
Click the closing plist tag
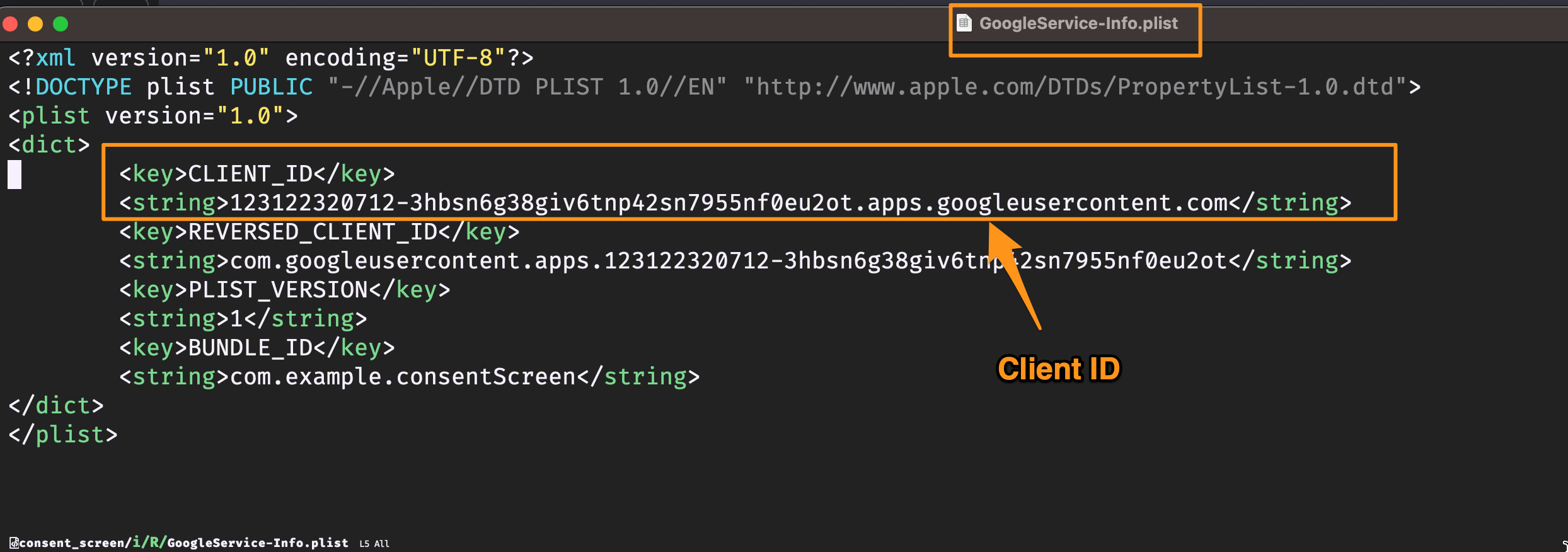point(63,435)
